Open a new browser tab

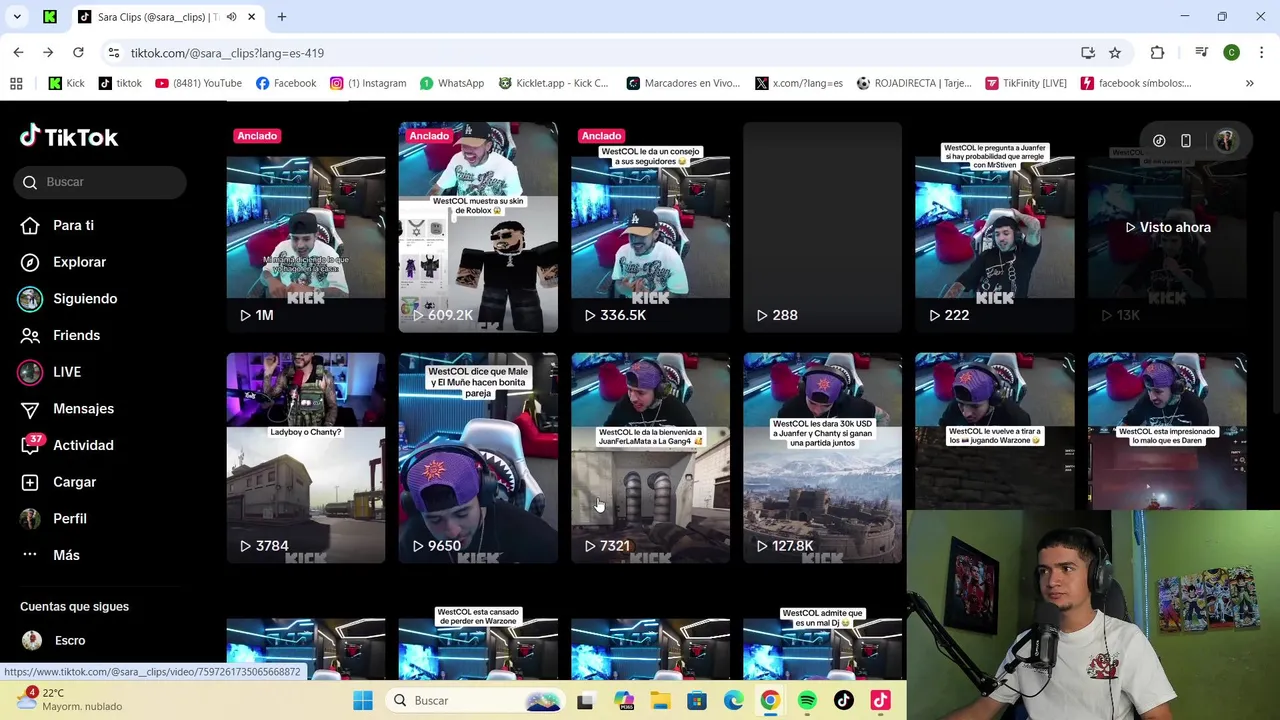coord(282,17)
